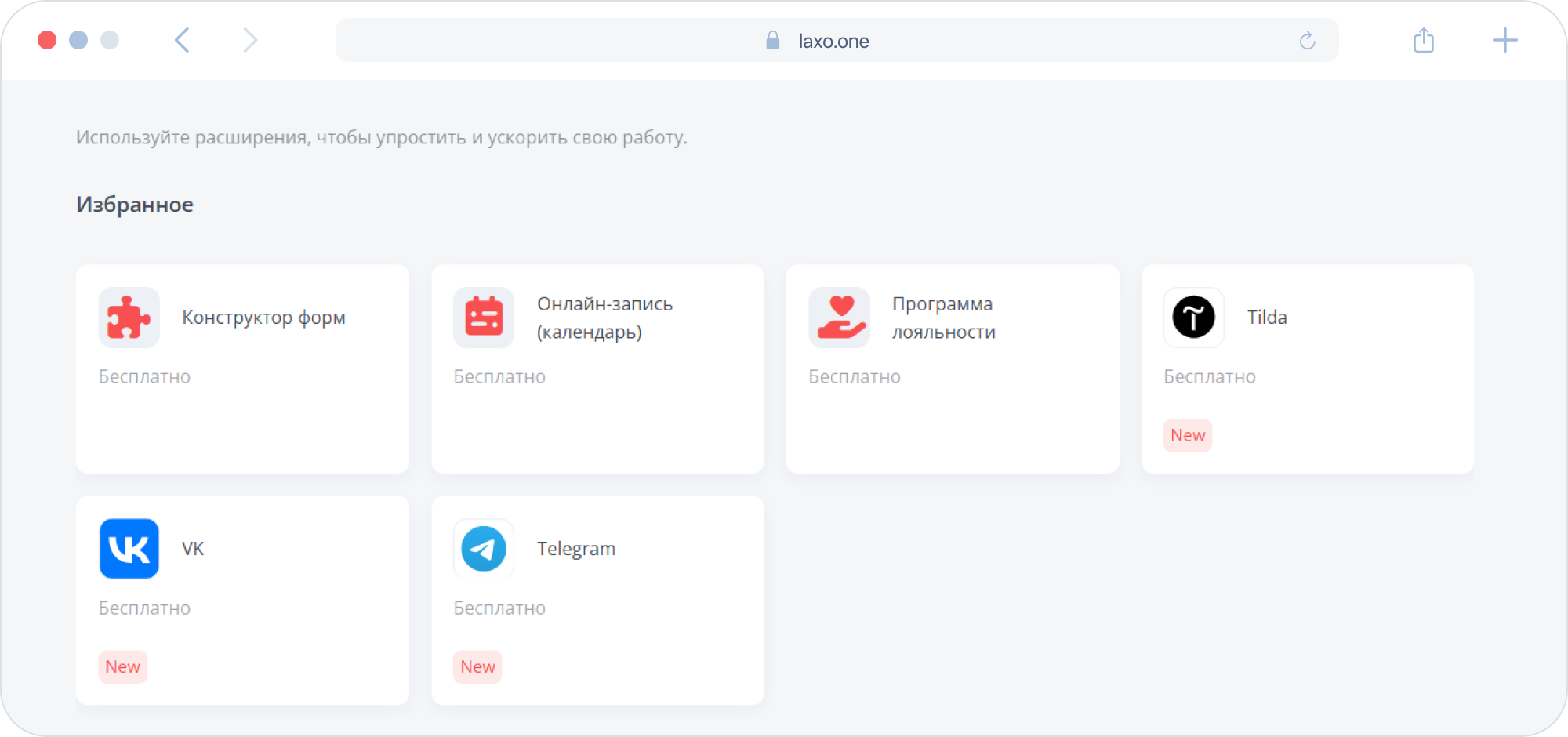Click the red calendar icon

[x=484, y=318]
